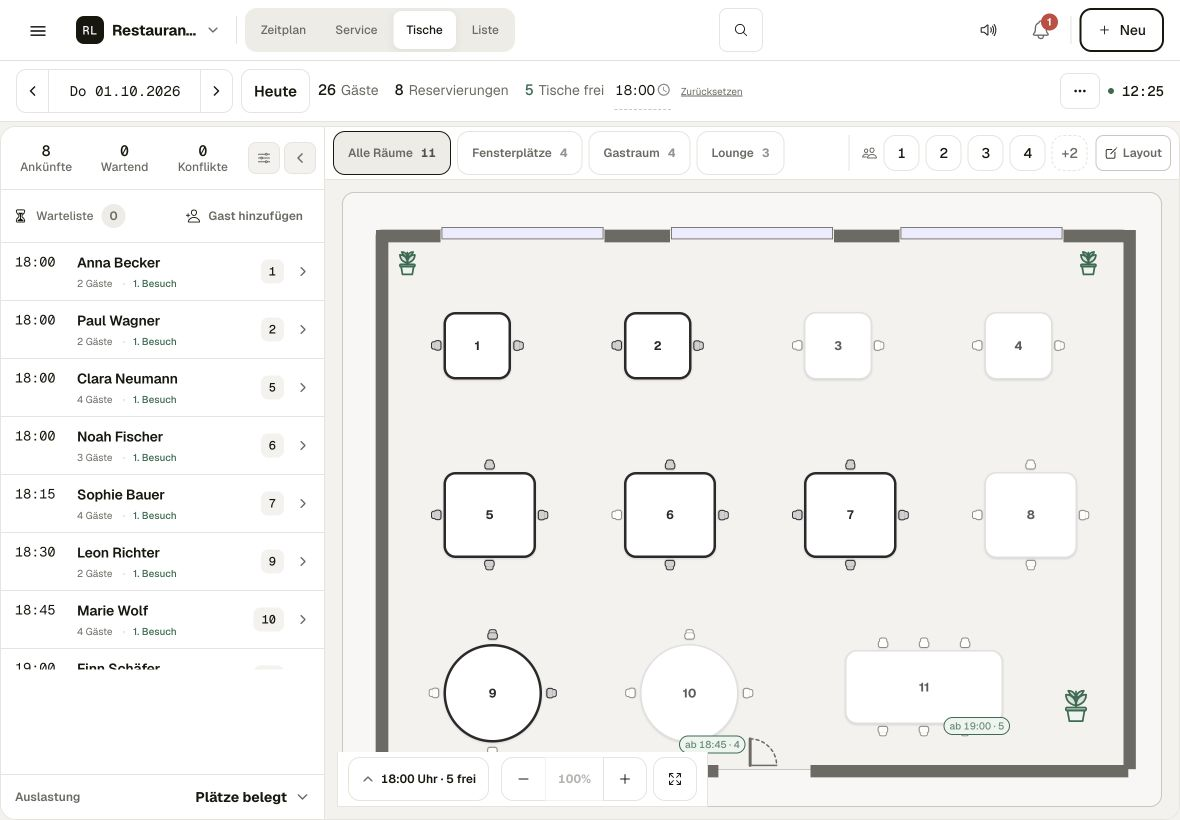Click the fullscreen fit view icon
This screenshot has height=820, width=1180.
point(675,779)
